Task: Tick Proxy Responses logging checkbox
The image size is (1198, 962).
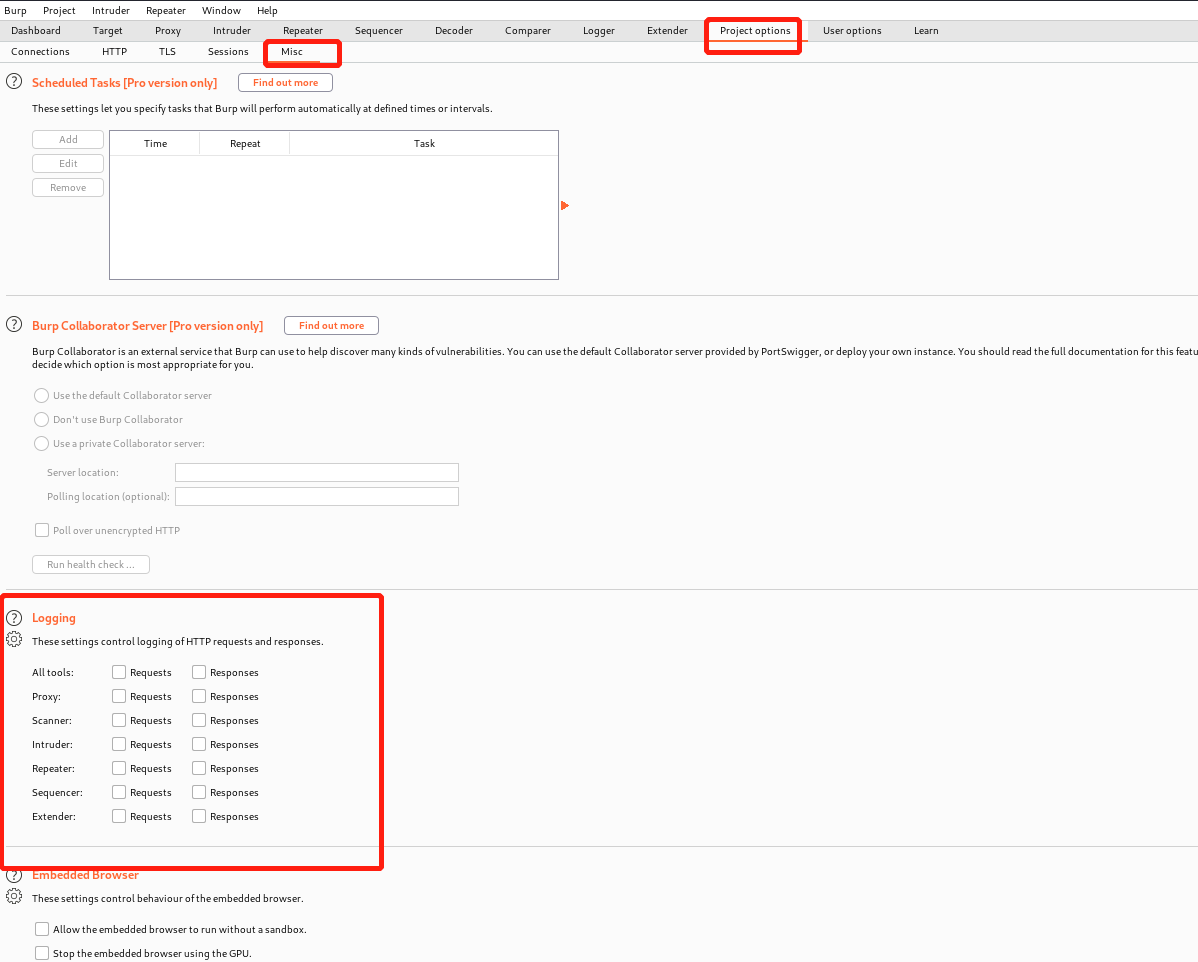Action: 199,696
